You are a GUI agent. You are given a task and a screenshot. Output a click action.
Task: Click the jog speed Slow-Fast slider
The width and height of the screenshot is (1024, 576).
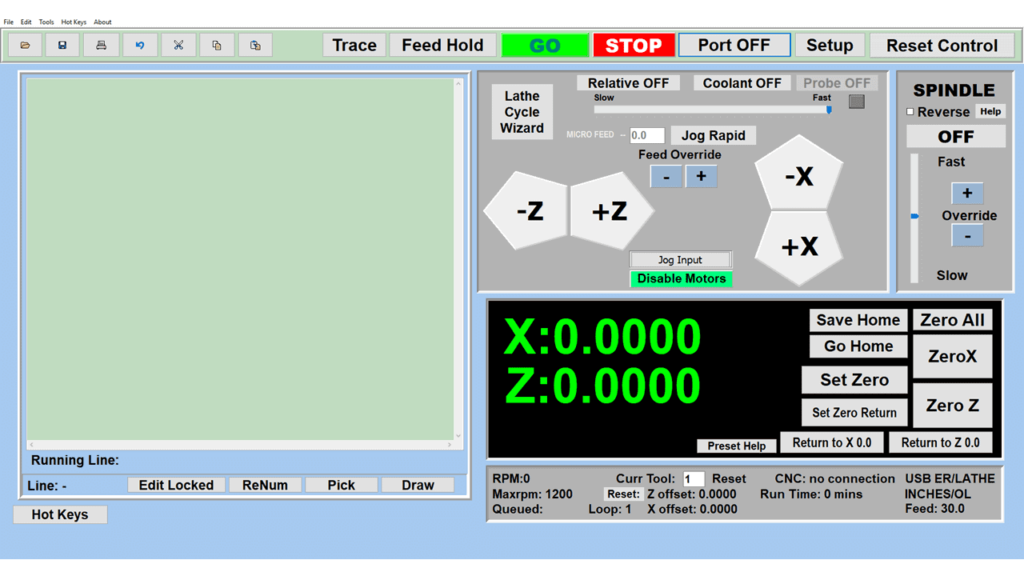click(711, 110)
